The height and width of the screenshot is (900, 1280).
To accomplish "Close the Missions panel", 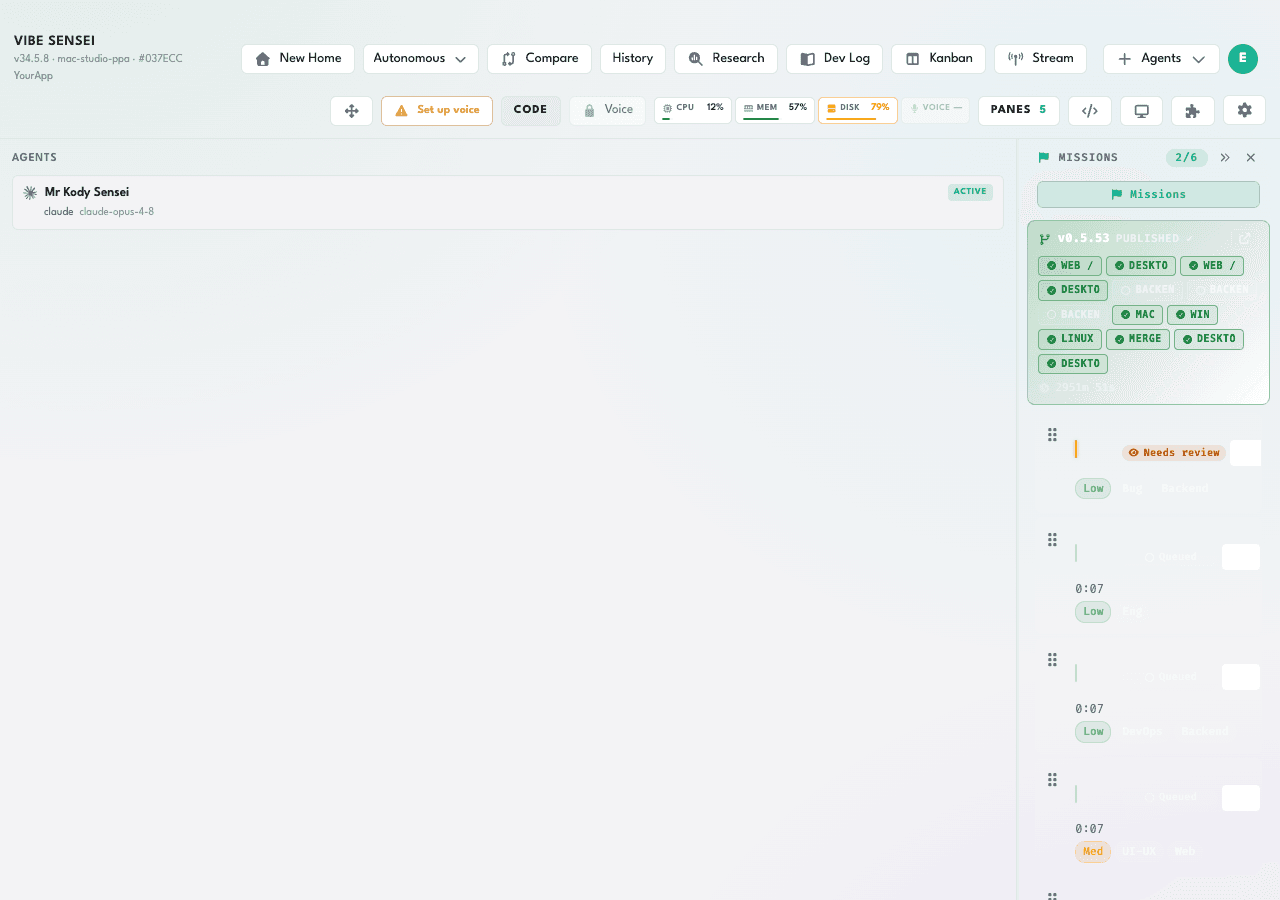I will pos(1251,158).
